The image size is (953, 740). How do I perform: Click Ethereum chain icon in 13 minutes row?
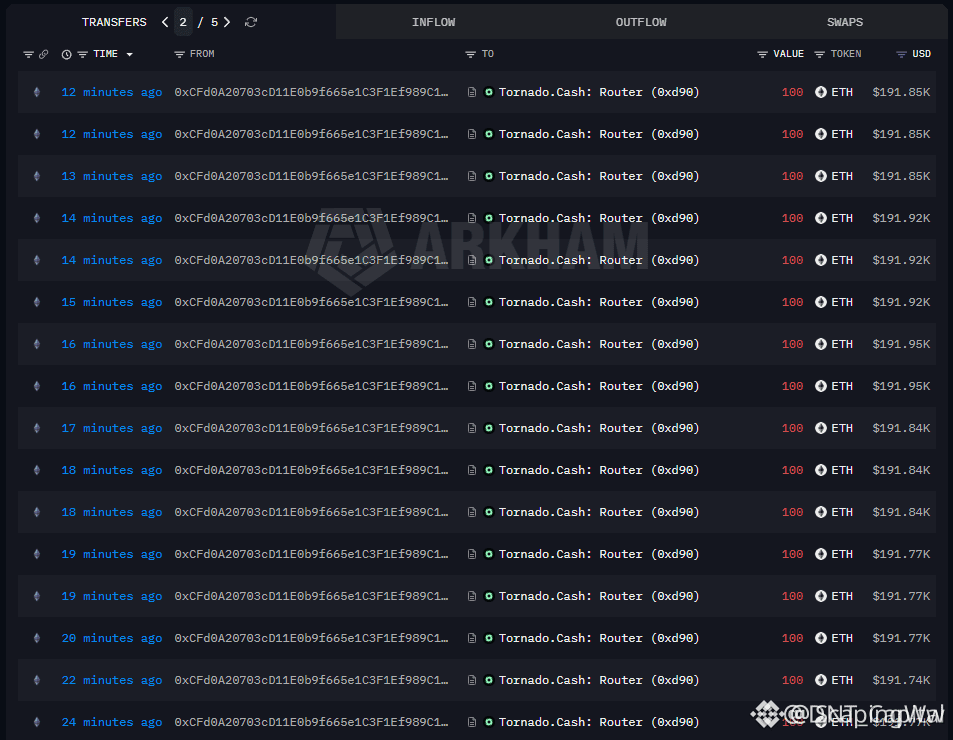pyautogui.click(x=37, y=176)
